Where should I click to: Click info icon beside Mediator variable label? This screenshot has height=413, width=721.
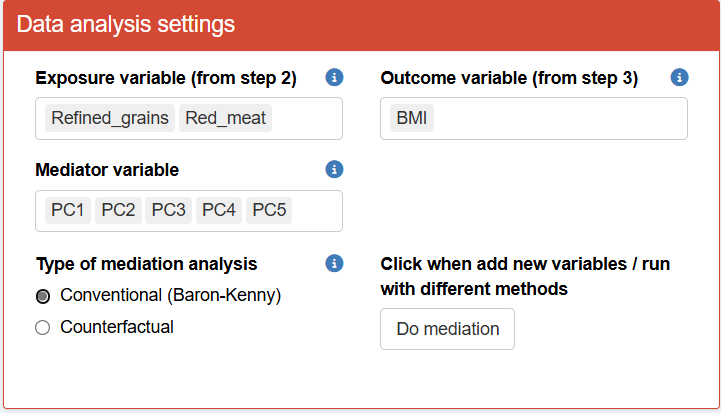[335, 170]
